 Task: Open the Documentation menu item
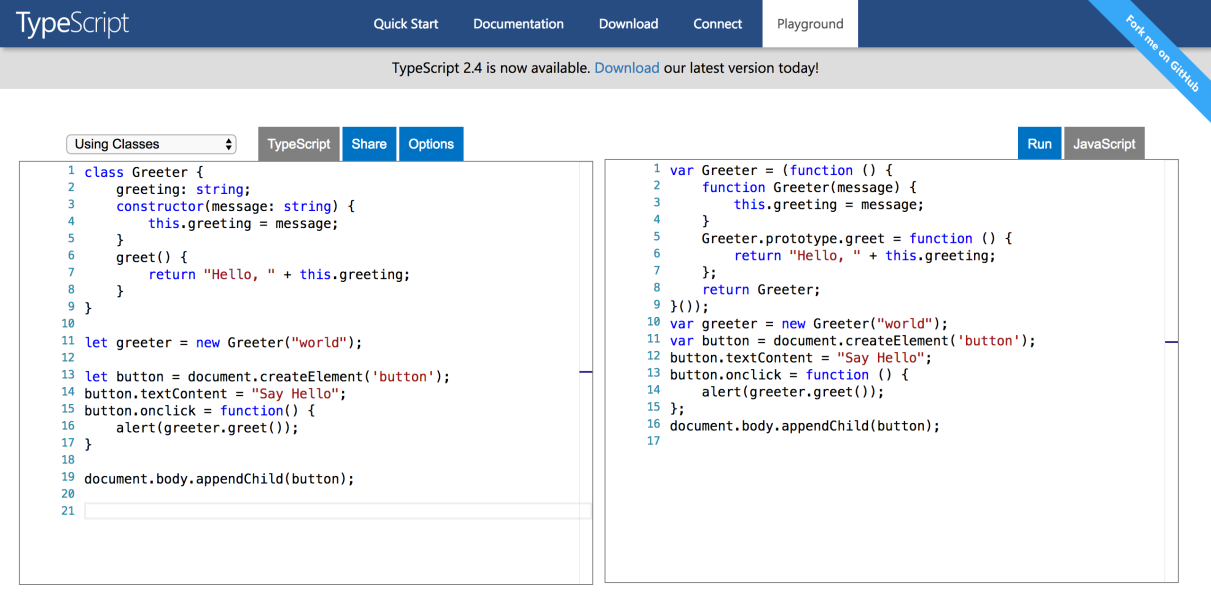pos(518,24)
